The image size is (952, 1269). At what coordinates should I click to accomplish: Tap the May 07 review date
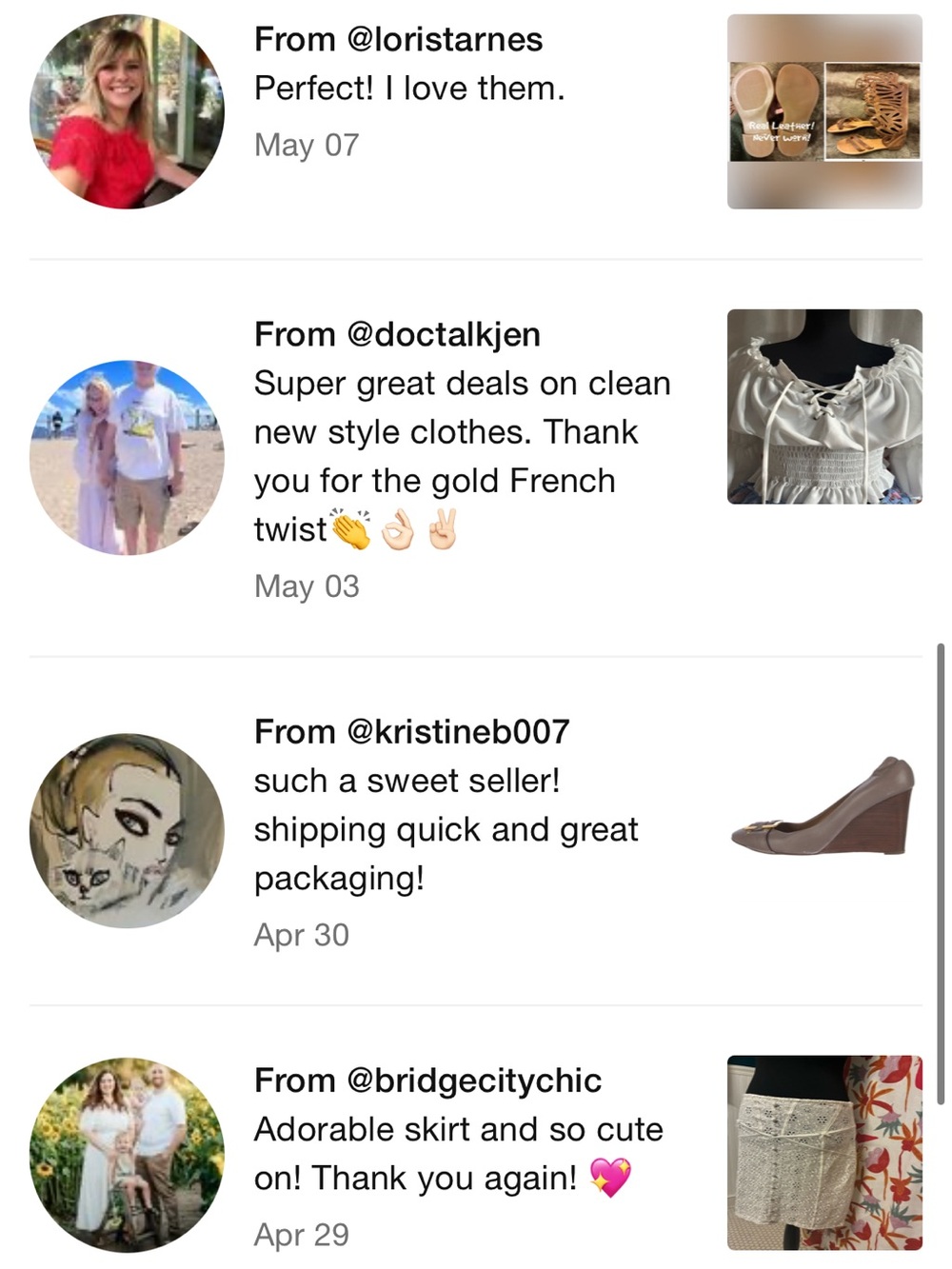coord(307,145)
